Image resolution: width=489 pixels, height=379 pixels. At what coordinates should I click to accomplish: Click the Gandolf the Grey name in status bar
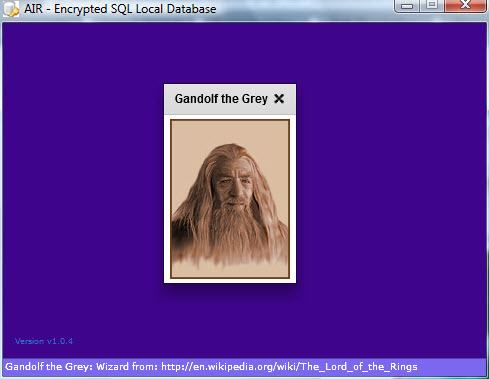(x=49, y=367)
